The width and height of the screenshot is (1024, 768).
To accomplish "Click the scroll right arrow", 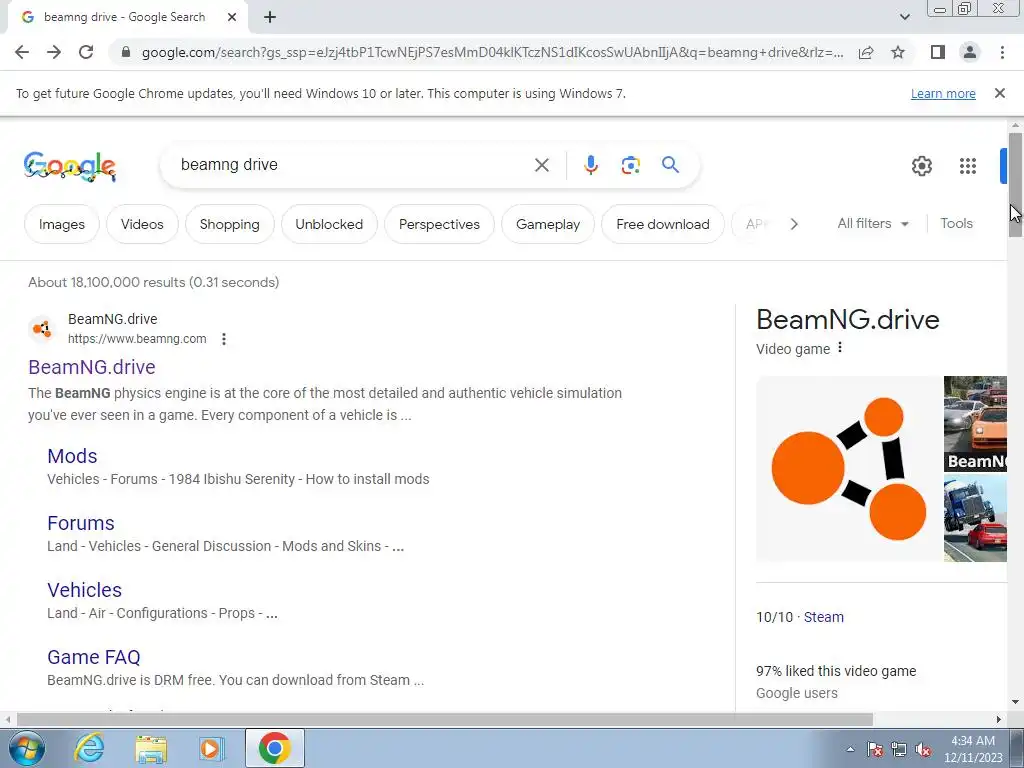I will tap(999, 719).
